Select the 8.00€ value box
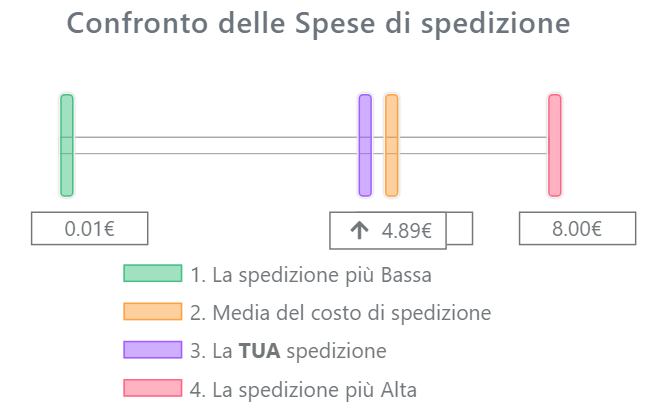 point(578,229)
